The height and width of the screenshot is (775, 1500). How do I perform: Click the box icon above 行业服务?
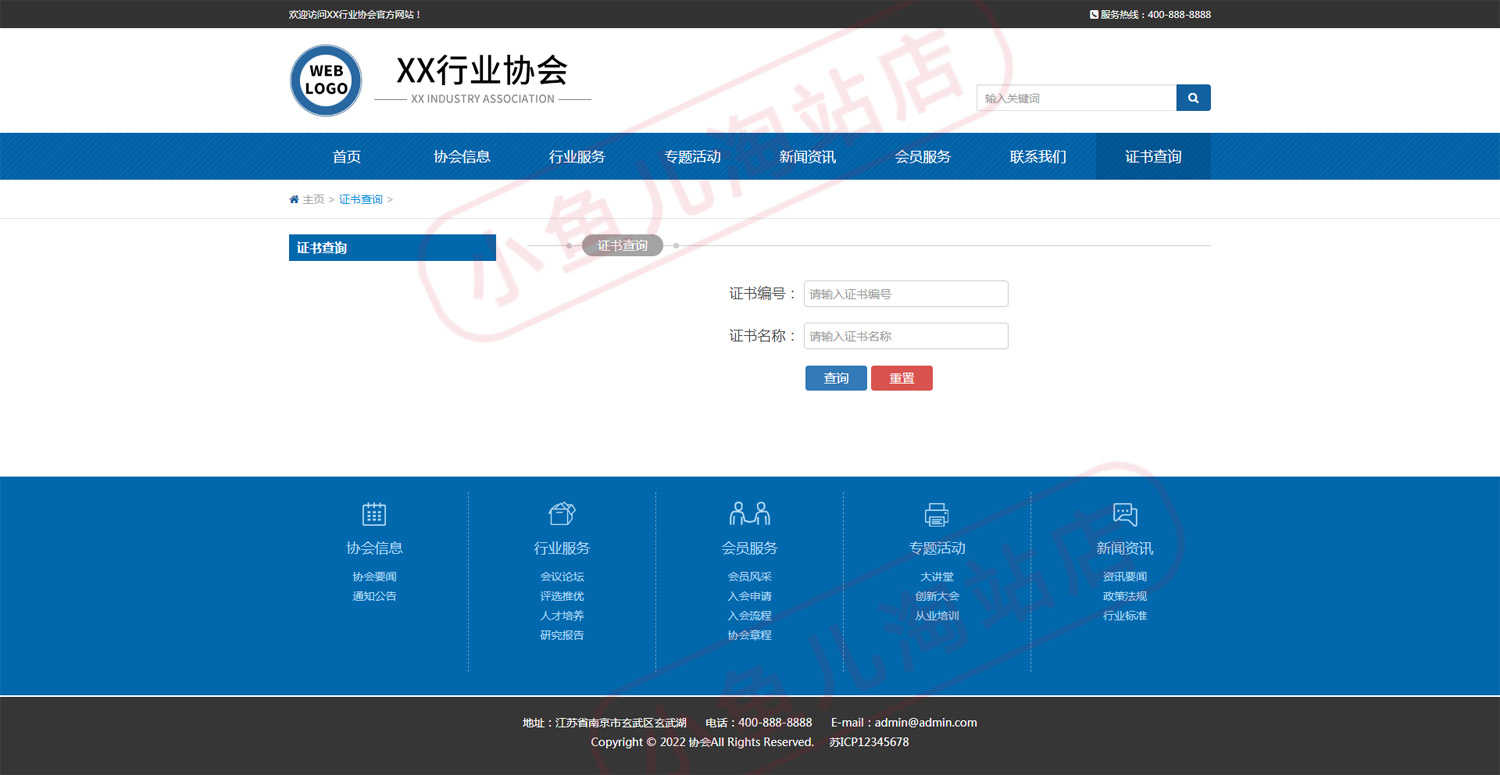point(562,514)
